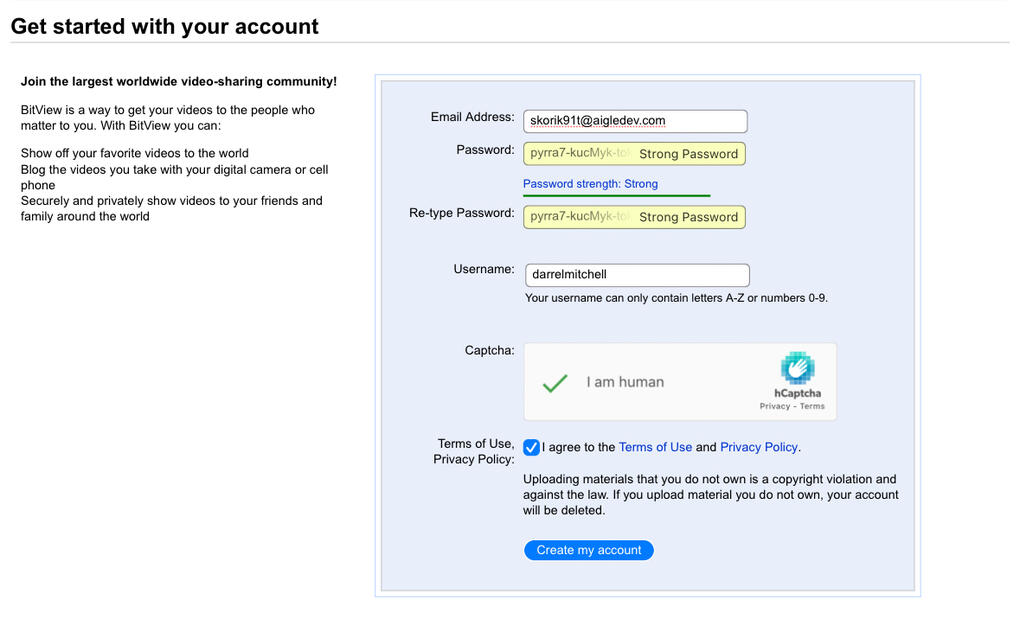Open the Privacy Policy link in agreement text
The width and height of the screenshot is (1020, 619).
759,447
